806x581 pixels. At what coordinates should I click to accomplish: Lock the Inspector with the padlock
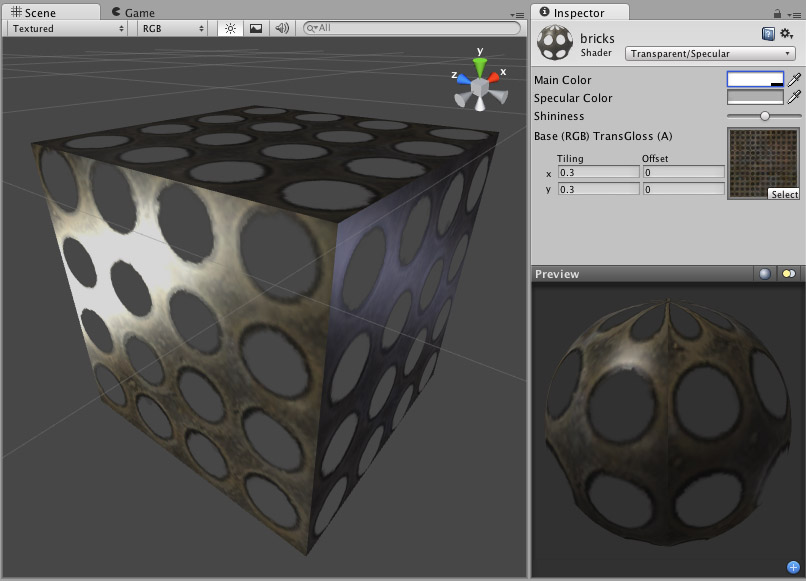(x=778, y=10)
